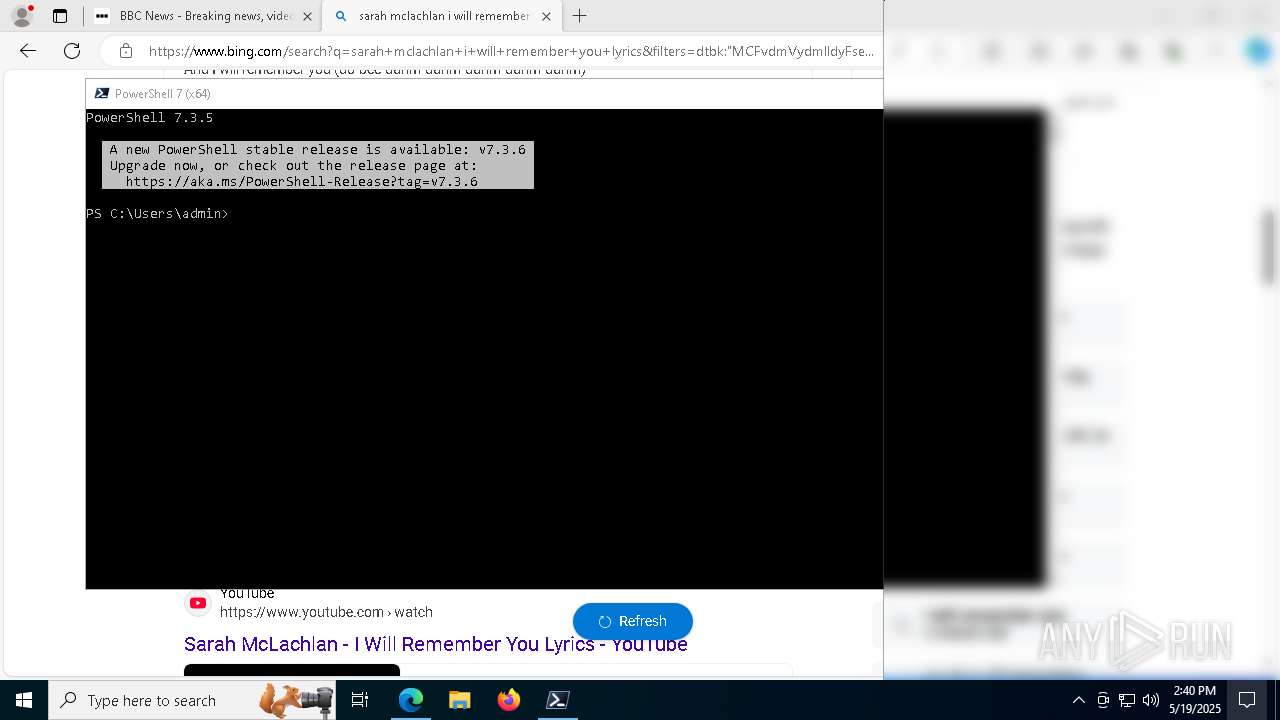Click the YouTube favicon in search result

pyautogui.click(x=198, y=603)
